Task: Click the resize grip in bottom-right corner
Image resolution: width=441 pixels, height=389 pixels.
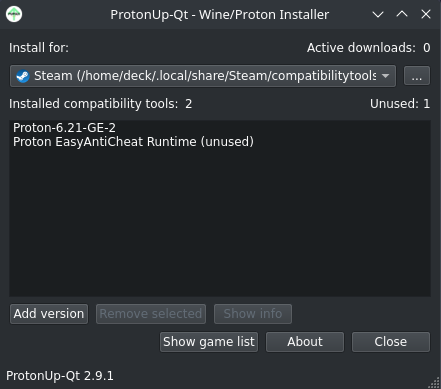Action: click(x=434, y=383)
